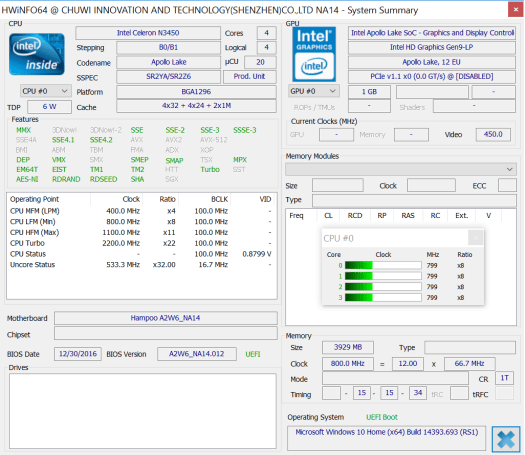This screenshot has width=525, height=455.
Task: Click the Intel Graphics GPU logo
Action: pyautogui.click(x=314, y=54)
